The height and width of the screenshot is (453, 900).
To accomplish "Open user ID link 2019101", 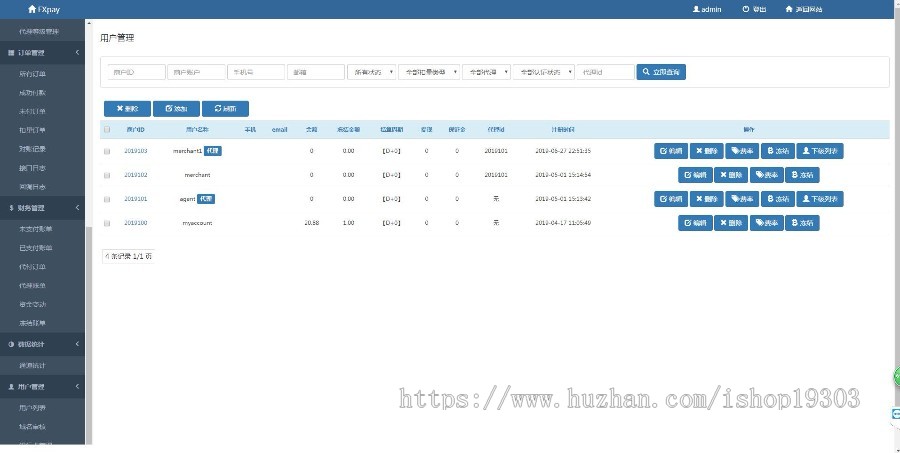I will click(135, 199).
